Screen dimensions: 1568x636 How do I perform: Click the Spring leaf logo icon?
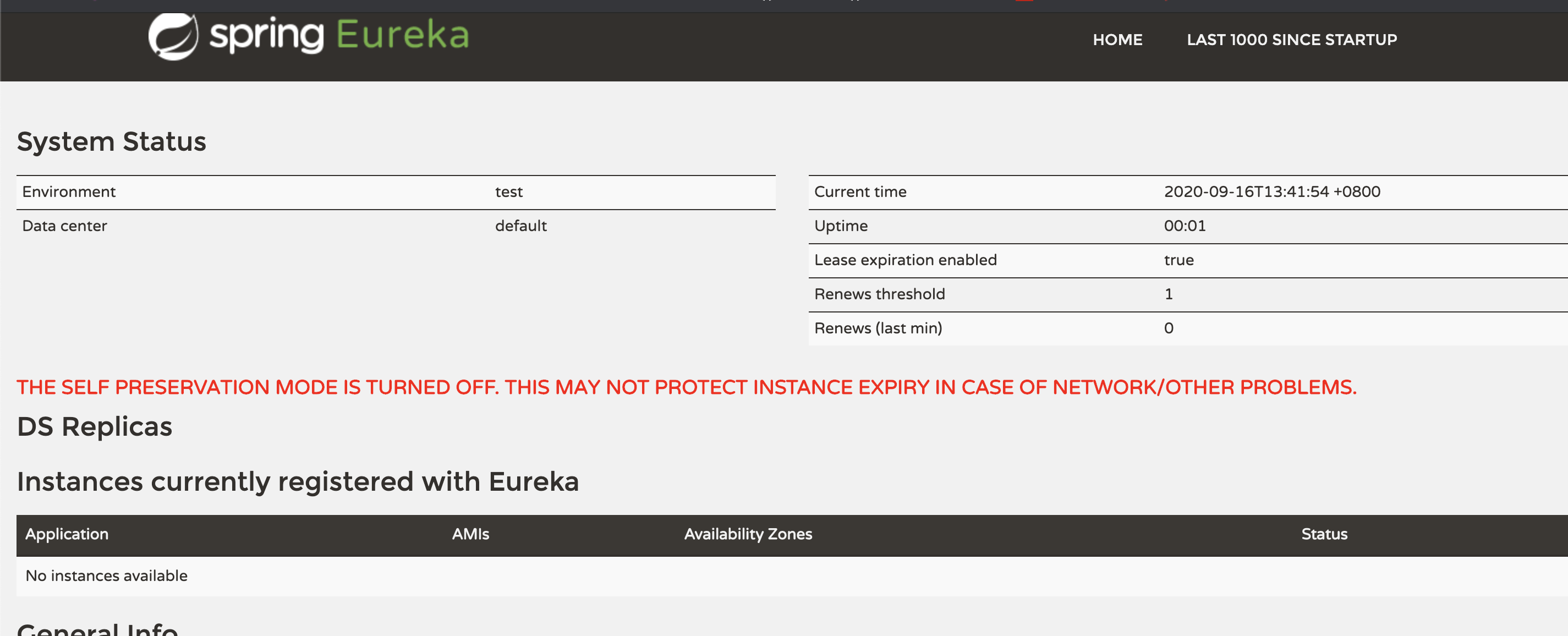[x=173, y=36]
